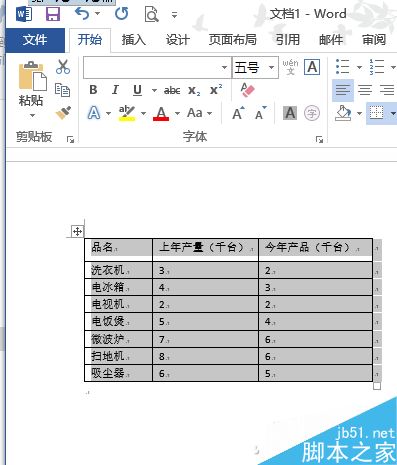Click the 扫地机 cell
Image resolution: width=397 pixels, height=465 pixels.
[x=118, y=356]
